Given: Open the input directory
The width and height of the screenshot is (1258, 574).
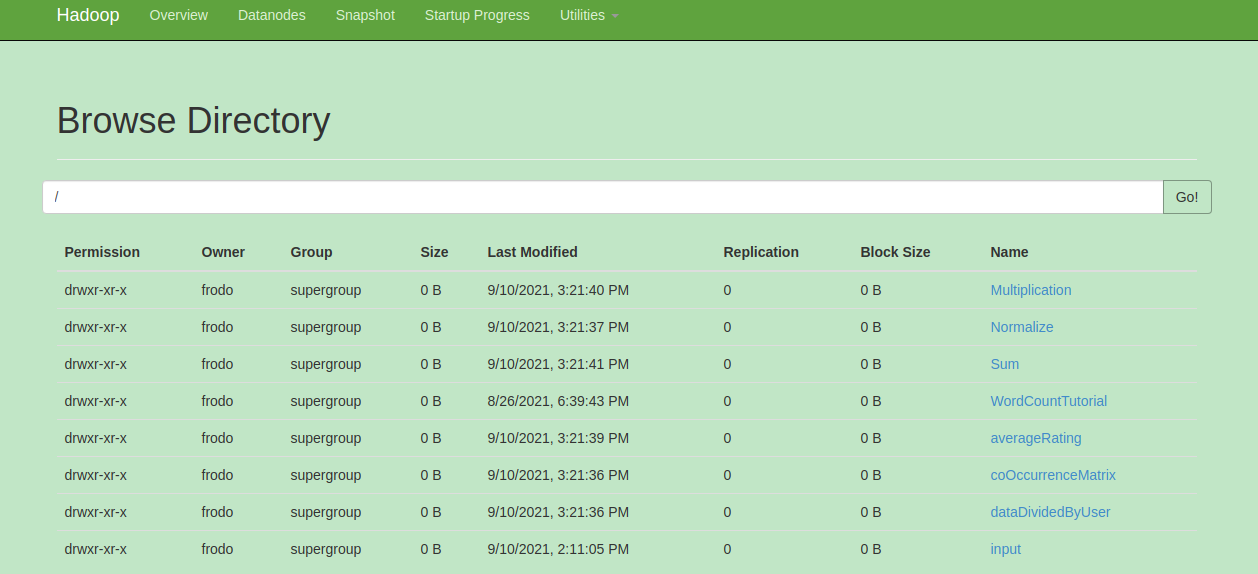Looking at the screenshot, I should [1005, 549].
